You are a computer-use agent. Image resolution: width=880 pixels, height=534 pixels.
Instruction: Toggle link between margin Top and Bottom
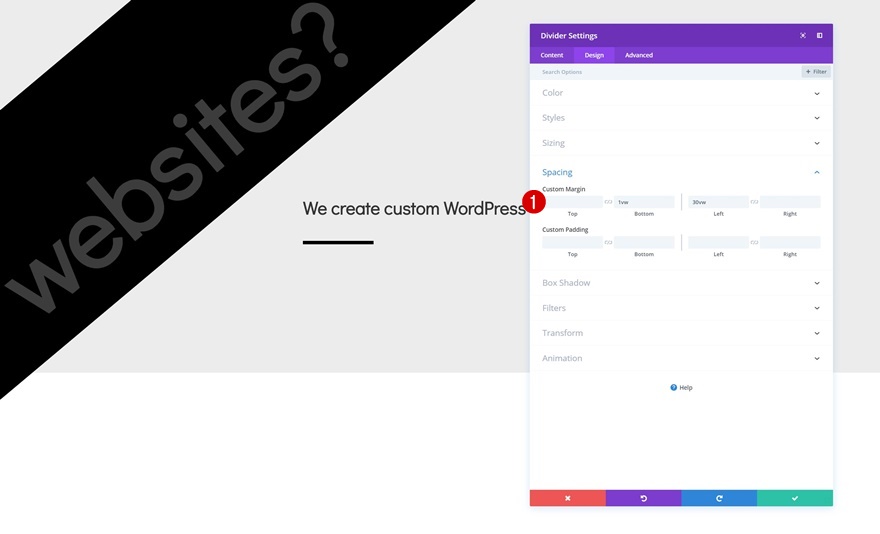tap(608, 202)
